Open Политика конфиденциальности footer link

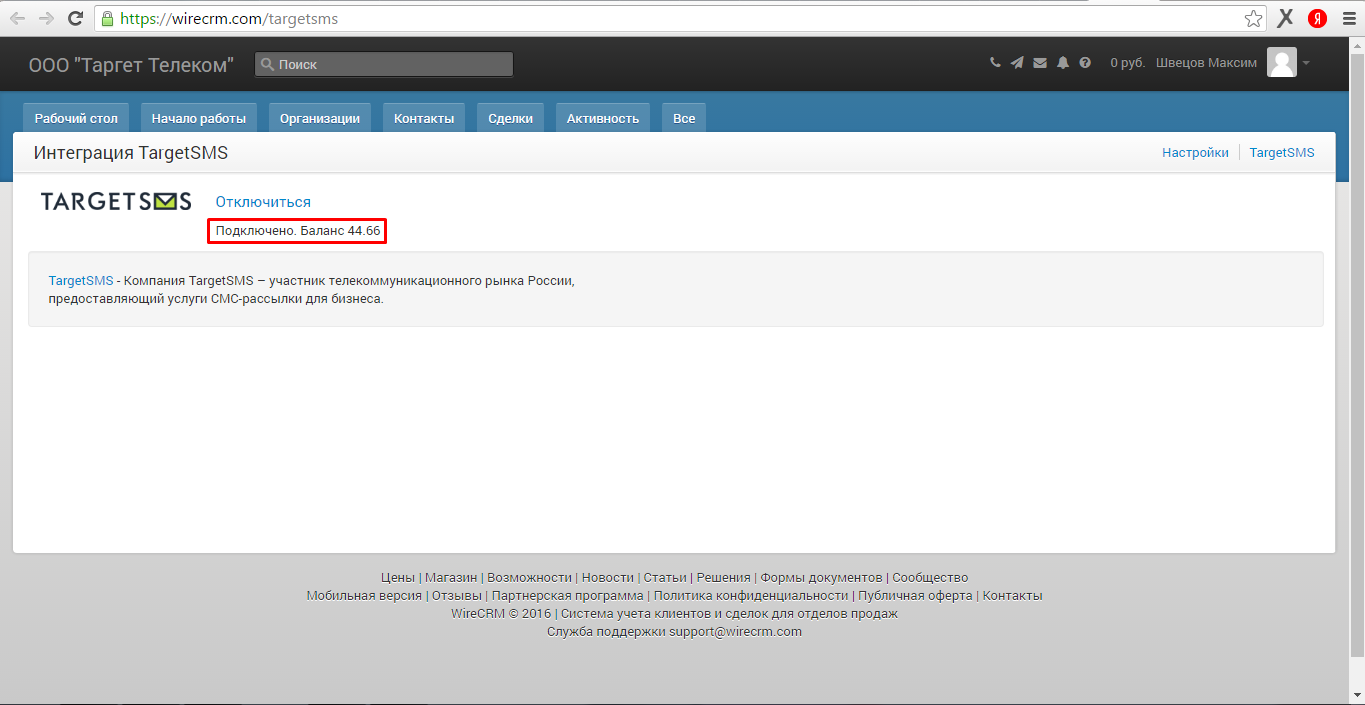[x=751, y=596]
